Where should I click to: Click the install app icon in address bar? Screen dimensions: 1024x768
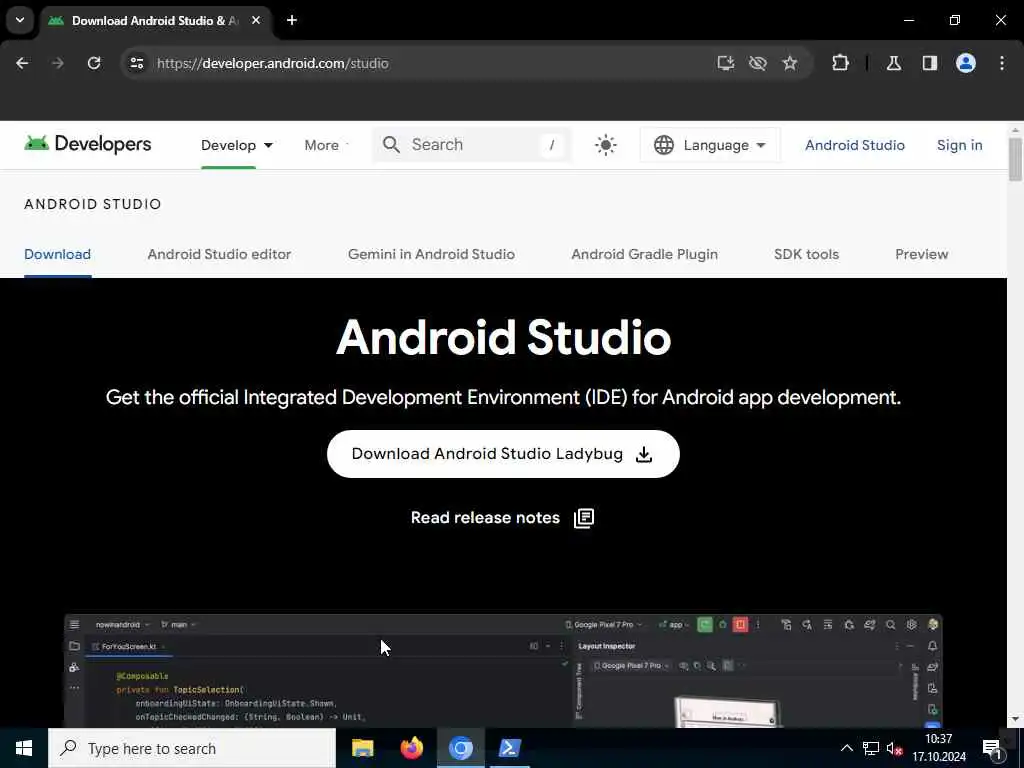click(x=726, y=63)
